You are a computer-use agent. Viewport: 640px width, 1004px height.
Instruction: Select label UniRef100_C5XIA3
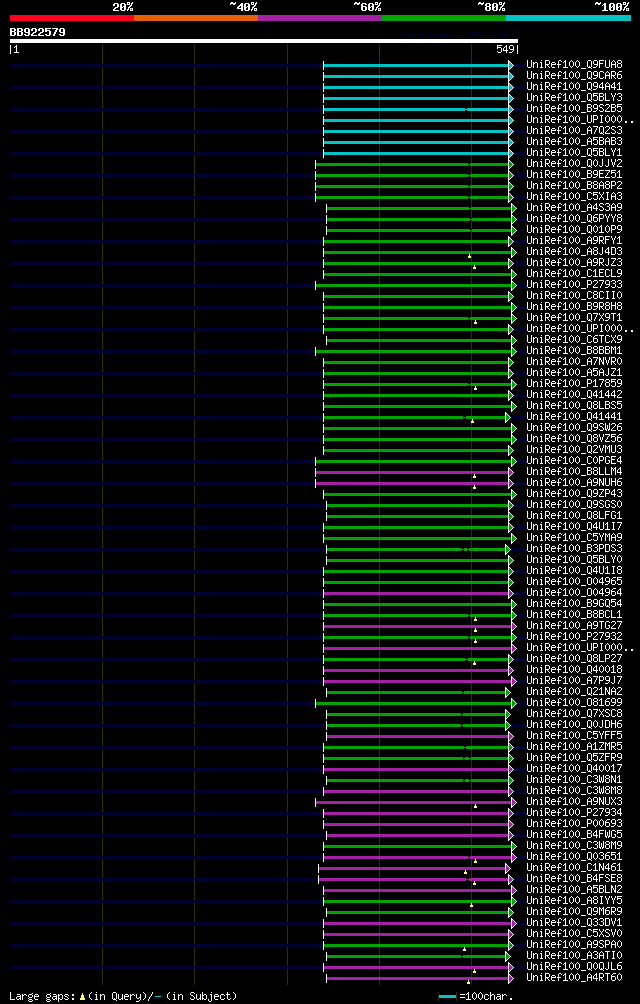click(574, 197)
